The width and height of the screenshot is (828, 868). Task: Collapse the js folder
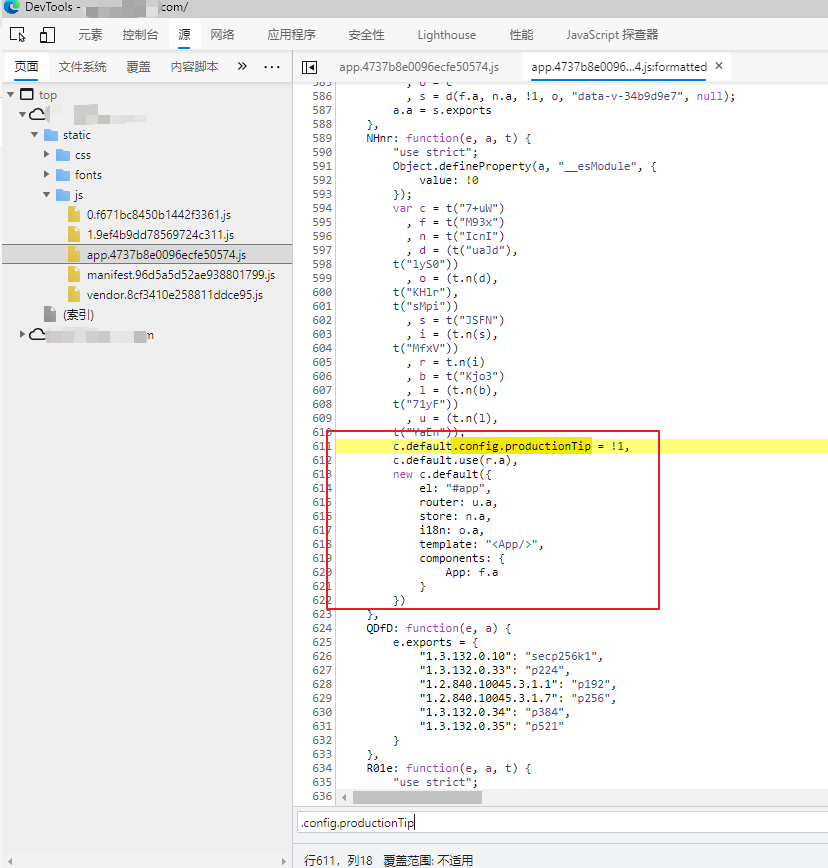(x=47, y=194)
